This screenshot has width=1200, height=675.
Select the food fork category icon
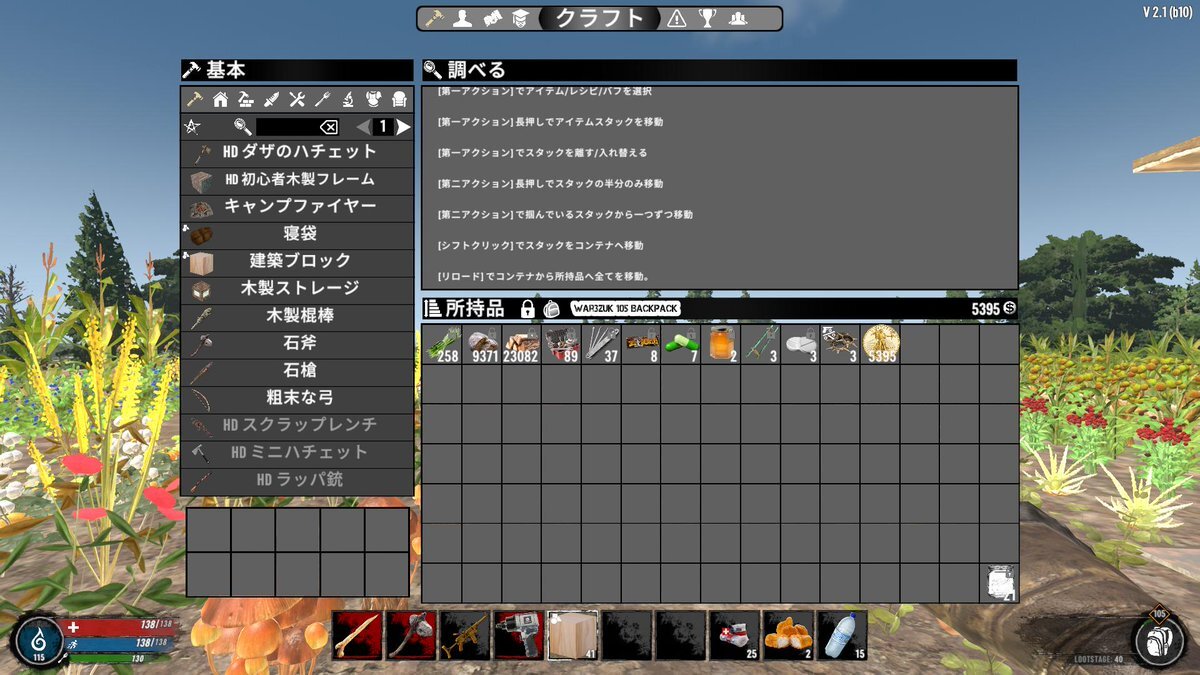click(x=322, y=99)
